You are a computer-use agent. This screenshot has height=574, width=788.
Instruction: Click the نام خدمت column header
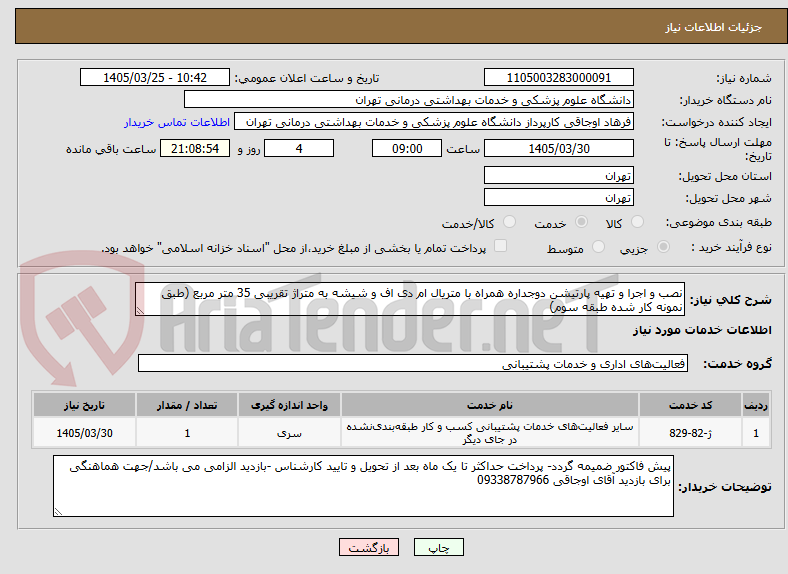coord(489,405)
